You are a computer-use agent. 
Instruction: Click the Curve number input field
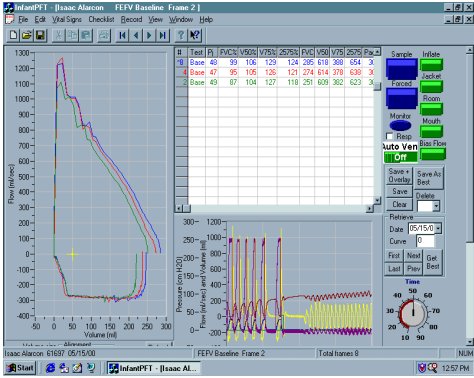425,241
